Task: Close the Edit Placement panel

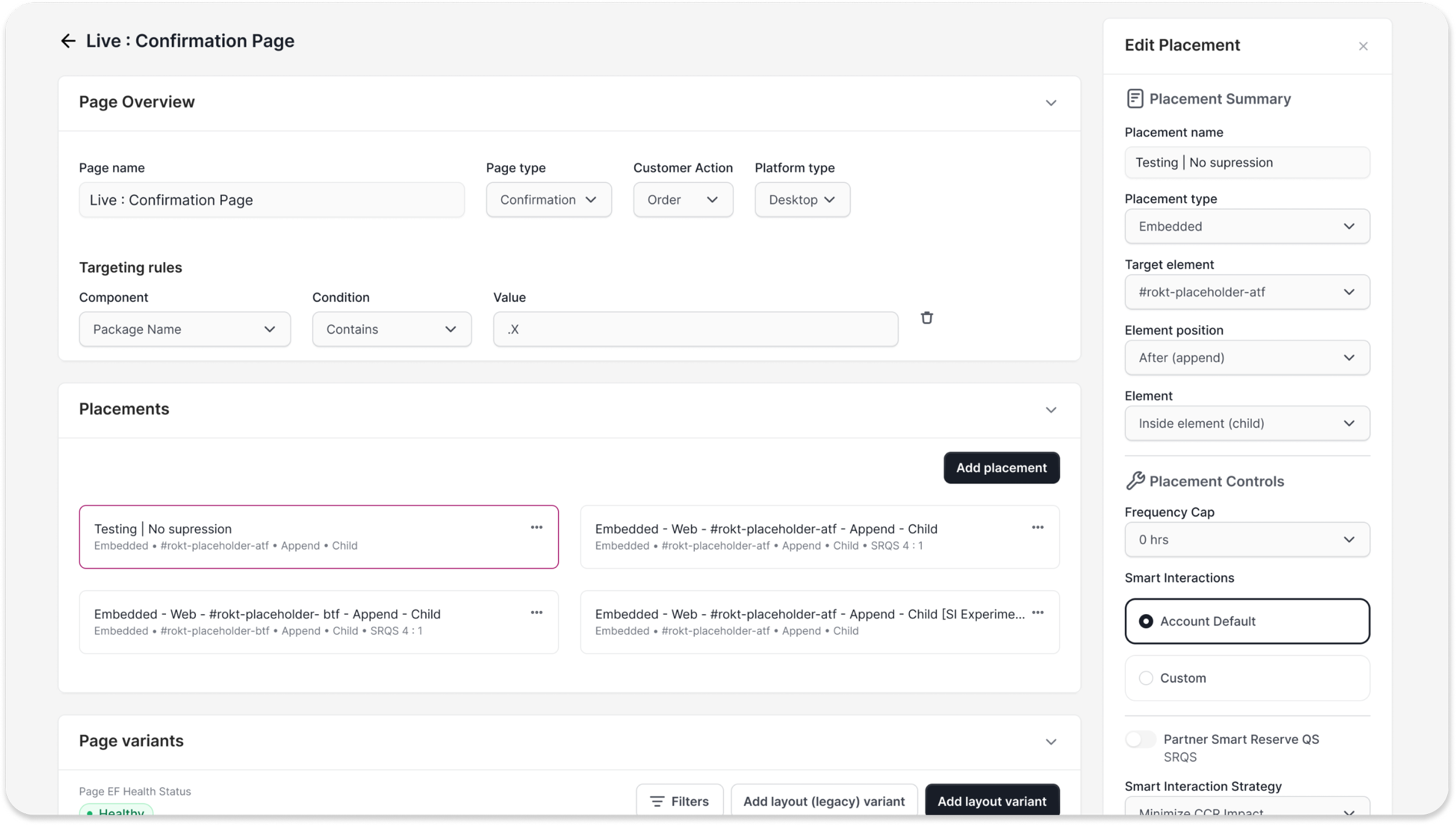Action: pyautogui.click(x=1363, y=46)
